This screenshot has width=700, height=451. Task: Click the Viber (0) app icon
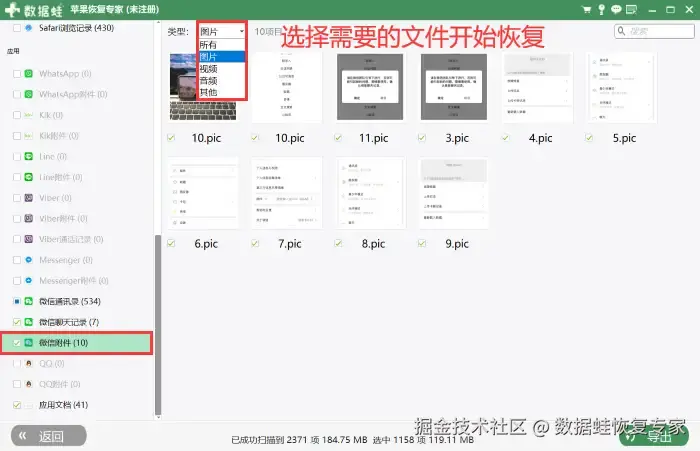(29, 198)
